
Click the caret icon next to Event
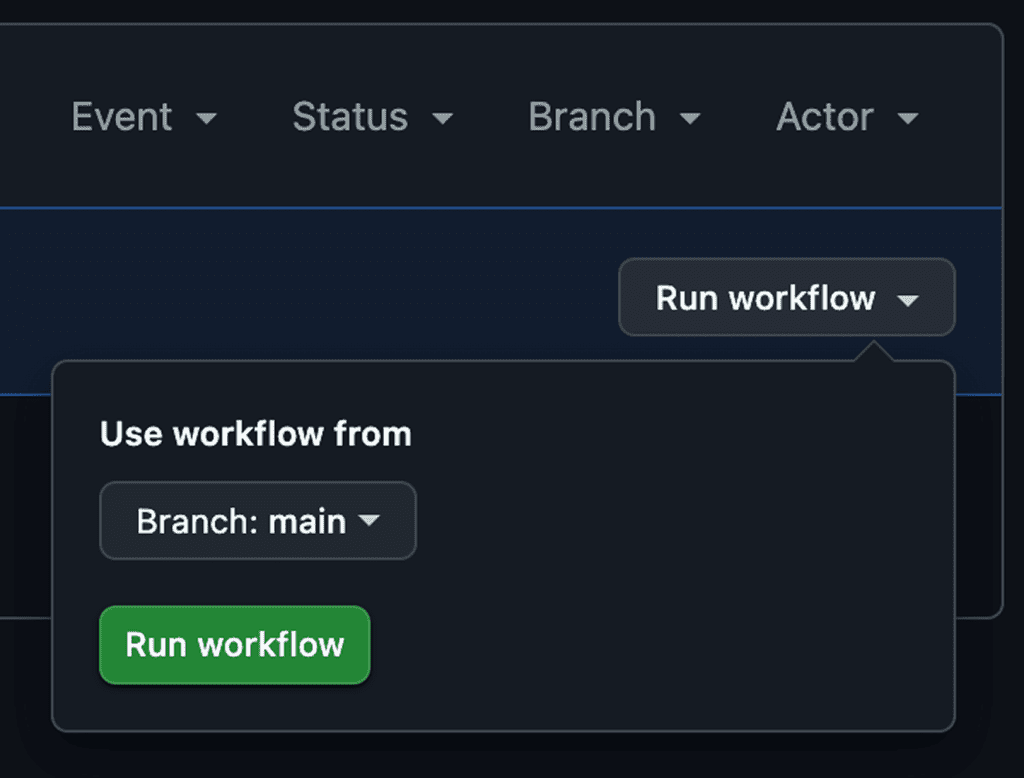click(x=206, y=119)
